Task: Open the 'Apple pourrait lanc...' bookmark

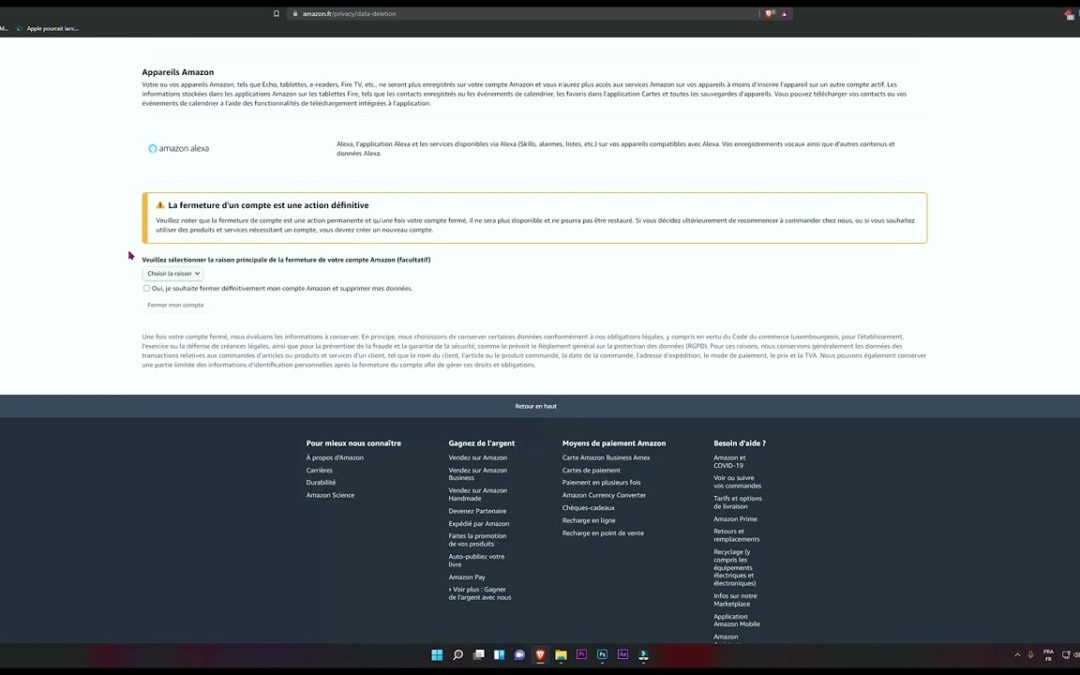Action: tap(48, 29)
